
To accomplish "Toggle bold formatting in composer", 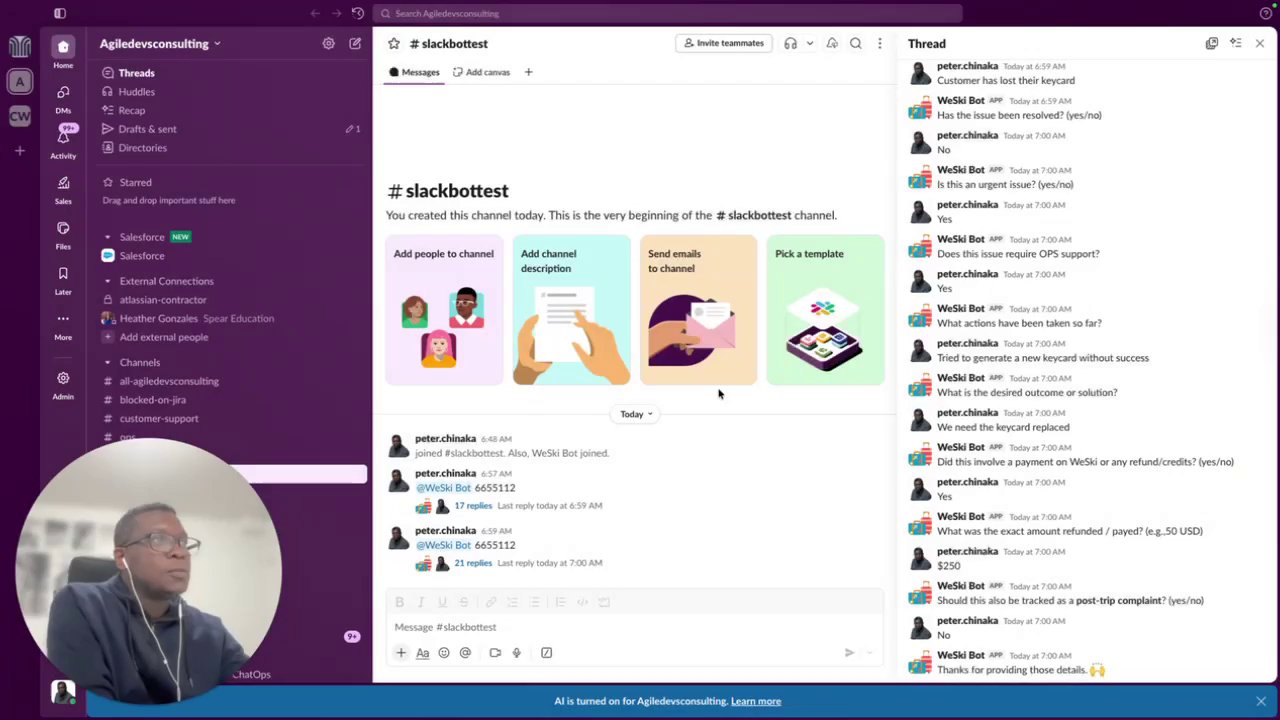I will point(399,602).
